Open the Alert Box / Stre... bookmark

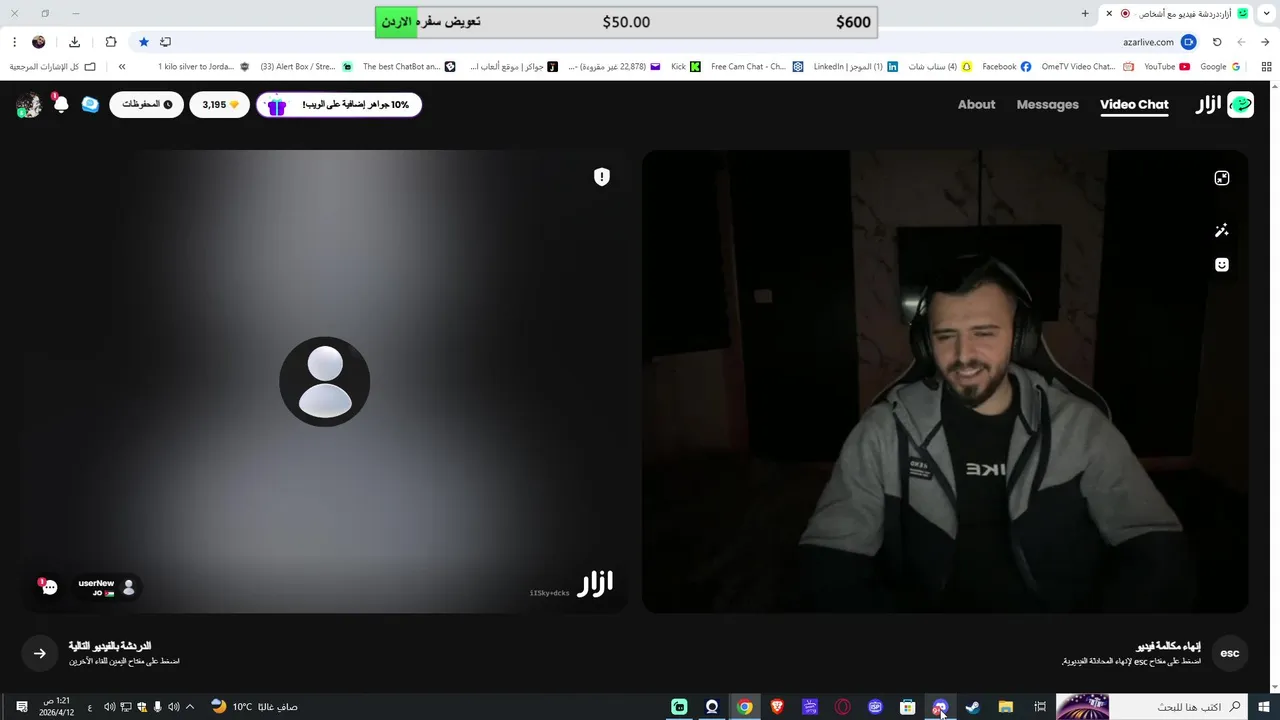coord(306,67)
